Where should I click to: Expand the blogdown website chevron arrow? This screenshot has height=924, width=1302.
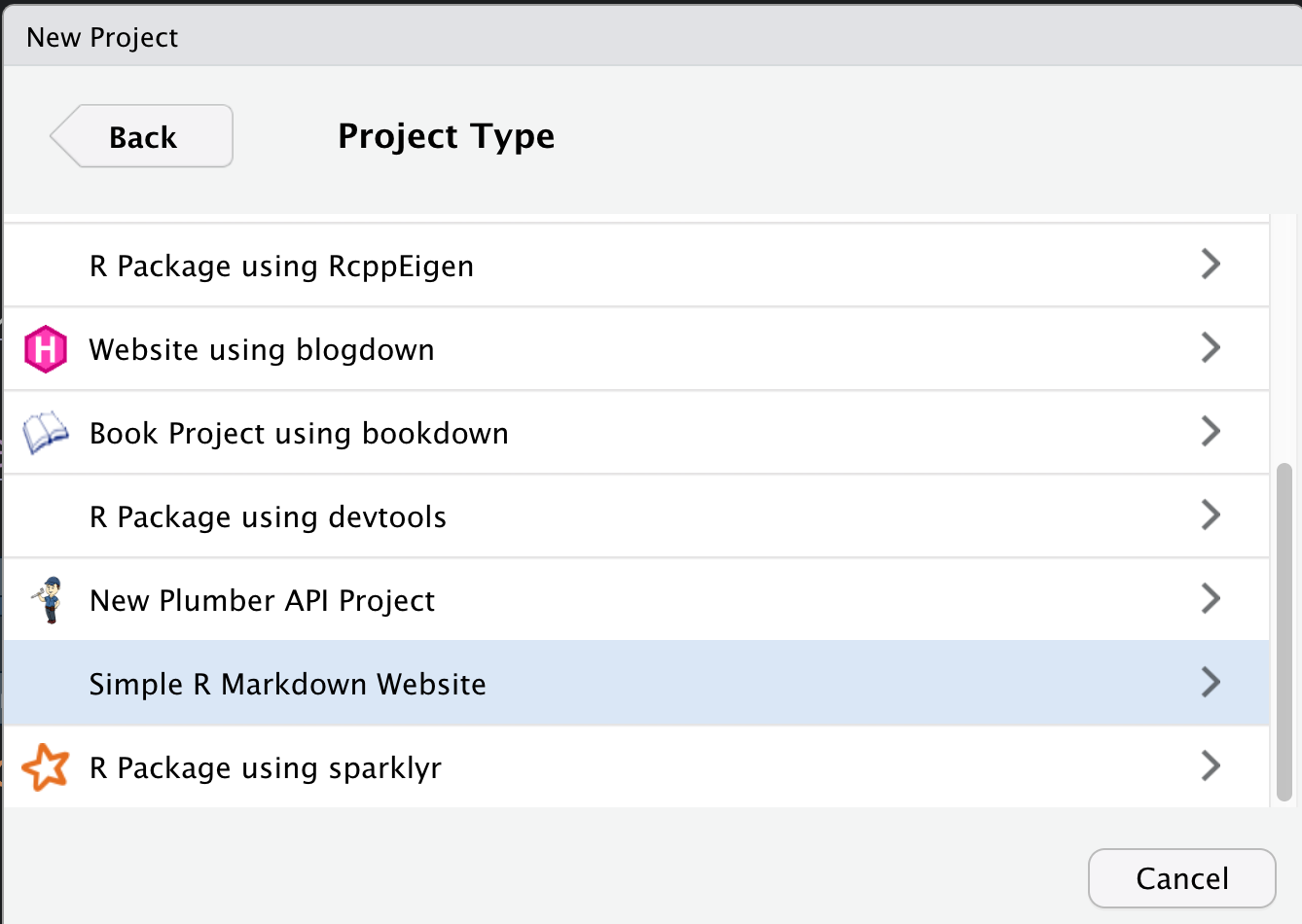(x=1211, y=347)
